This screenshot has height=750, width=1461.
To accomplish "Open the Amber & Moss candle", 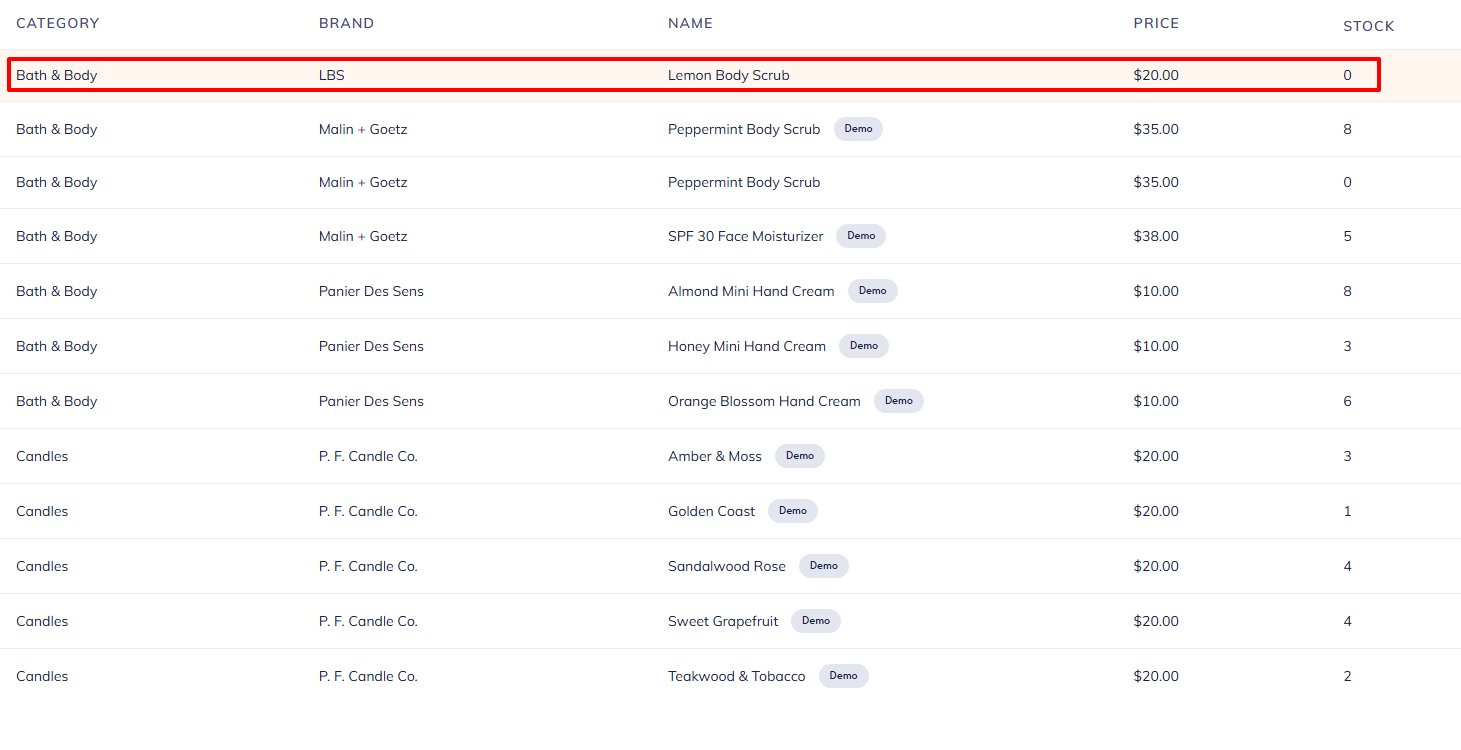I will click(x=714, y=456).
